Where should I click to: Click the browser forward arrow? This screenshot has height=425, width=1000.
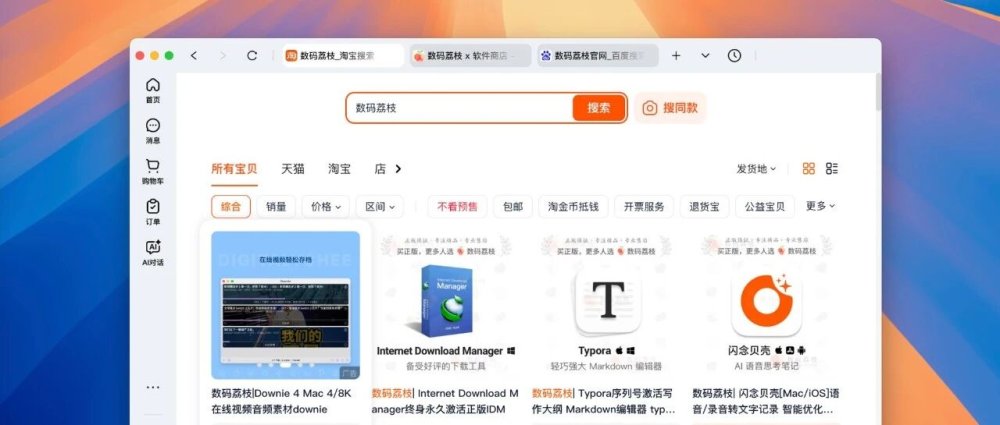(x=223, y=56)
